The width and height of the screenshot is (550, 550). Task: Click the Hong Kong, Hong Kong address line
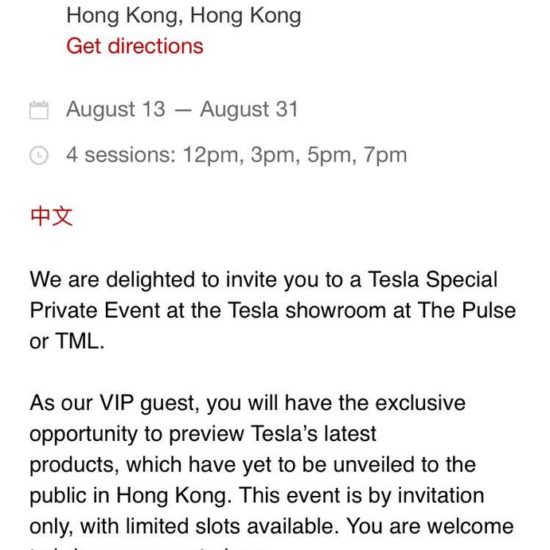(x=184, y=16)
